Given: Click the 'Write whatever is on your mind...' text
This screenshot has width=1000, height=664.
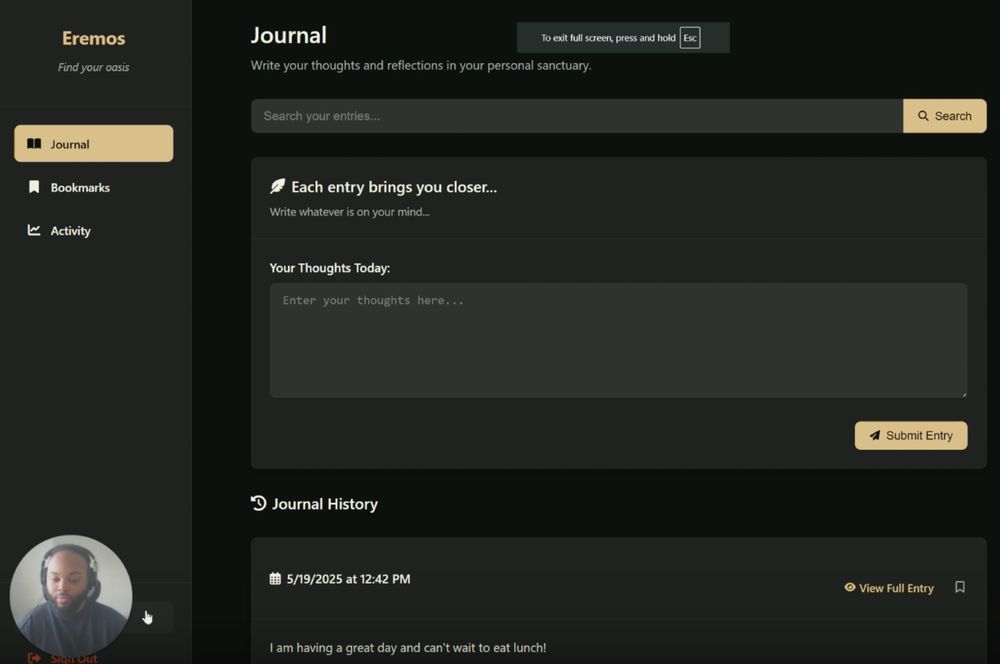Looking at the screenshot, I should [x=349, y=212].
